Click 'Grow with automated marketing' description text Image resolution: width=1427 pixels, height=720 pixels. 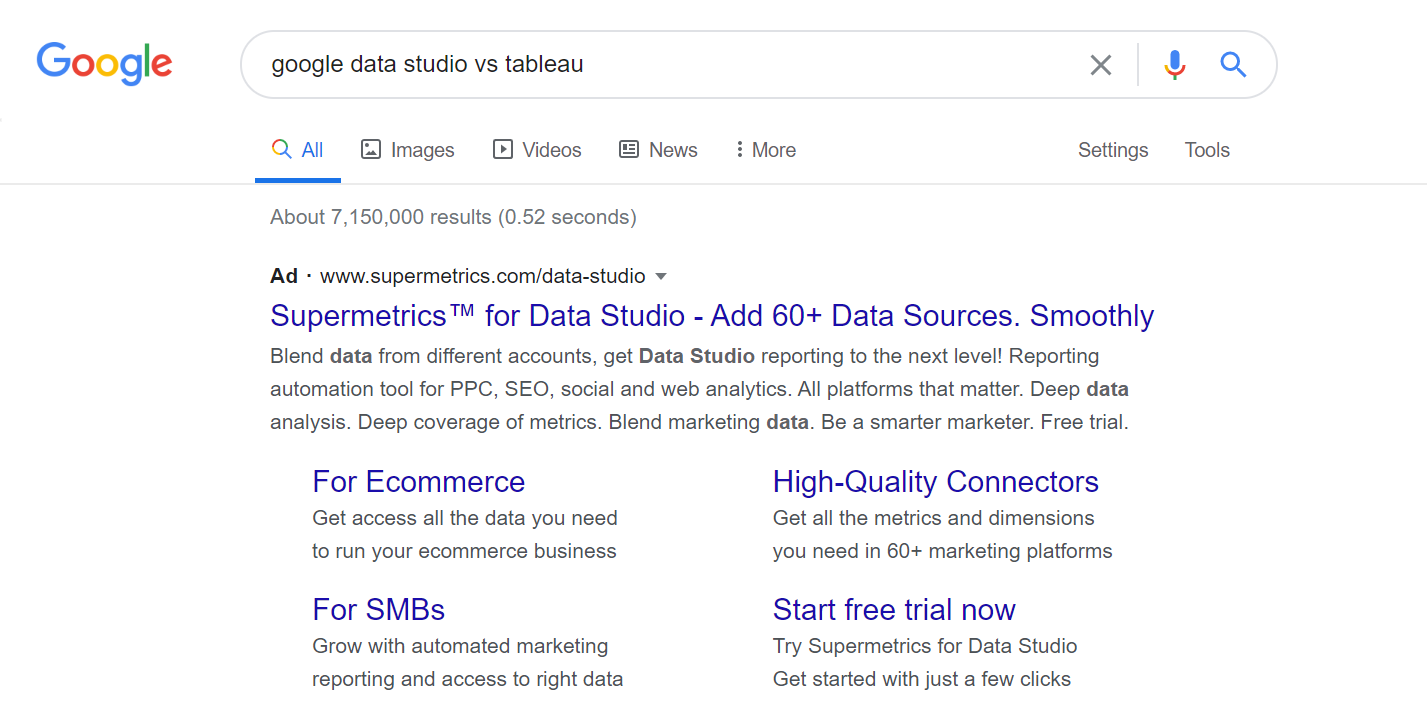click(x=460, y=646)
